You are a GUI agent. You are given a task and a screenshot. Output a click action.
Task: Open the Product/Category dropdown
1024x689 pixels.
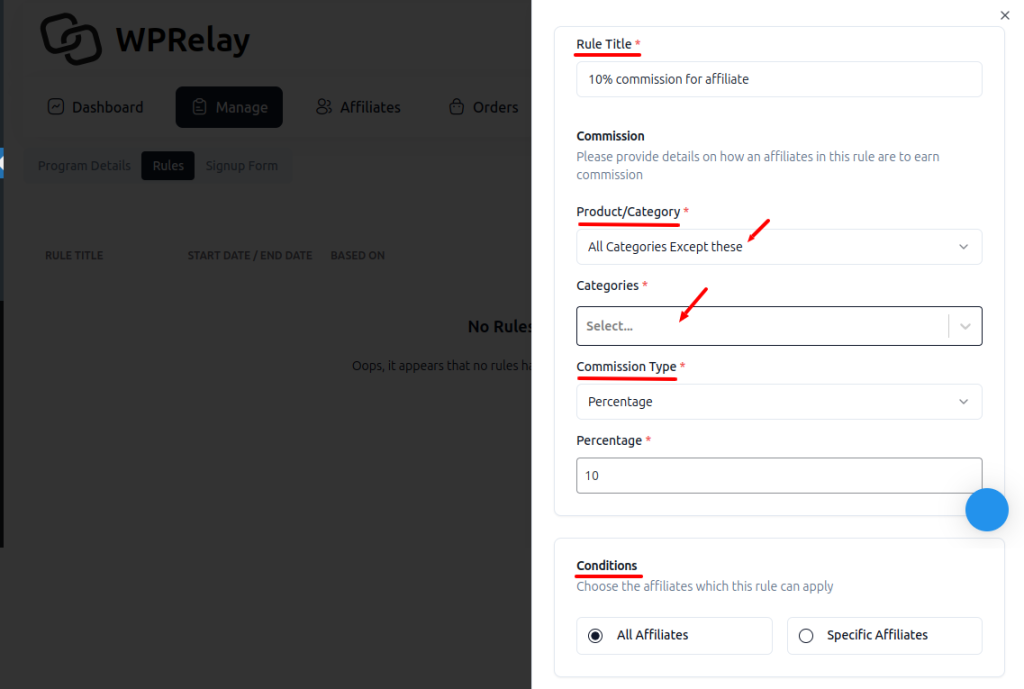(779, 247)
